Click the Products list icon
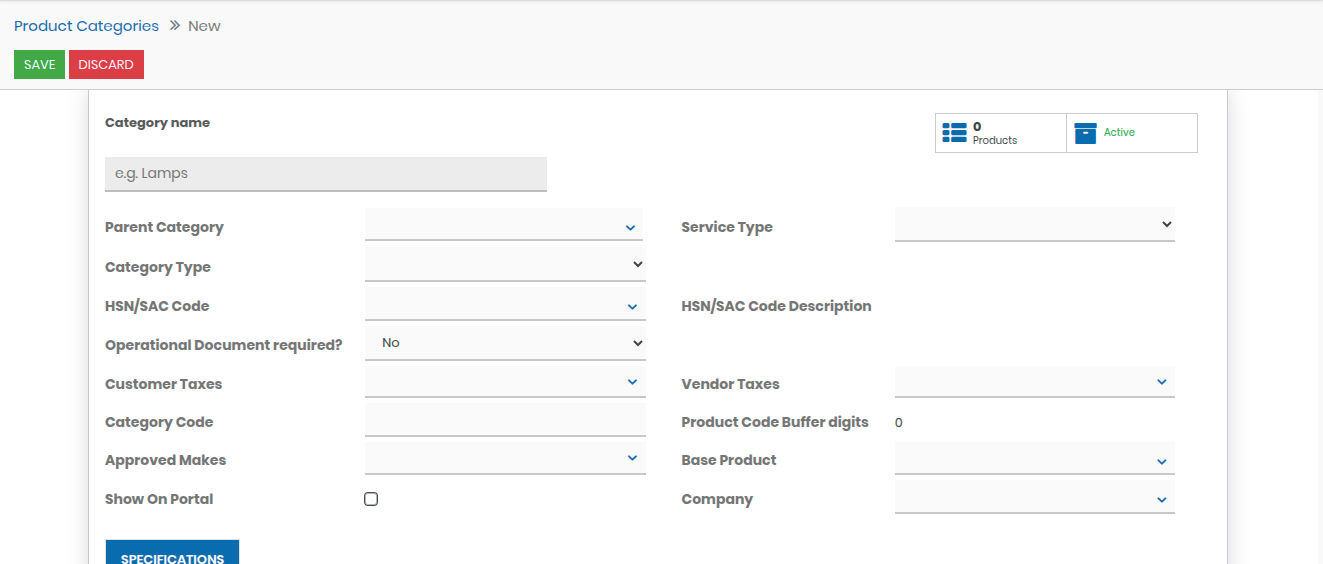1323x564 pixels. [954, 132]
